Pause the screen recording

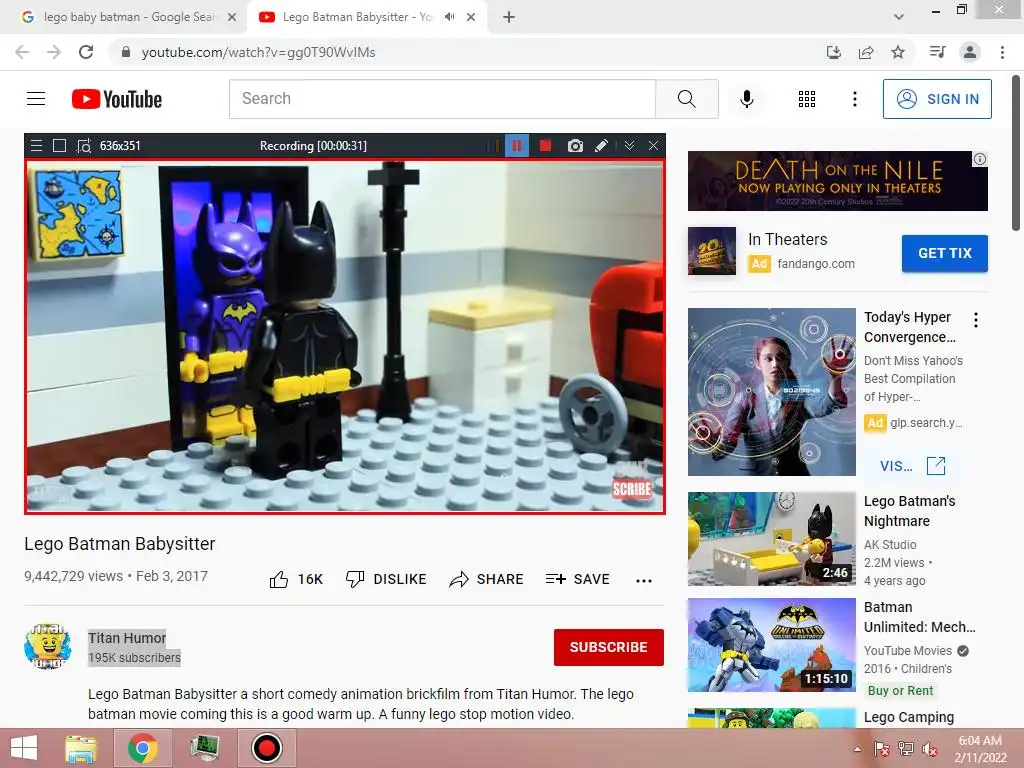coord(517,146)
